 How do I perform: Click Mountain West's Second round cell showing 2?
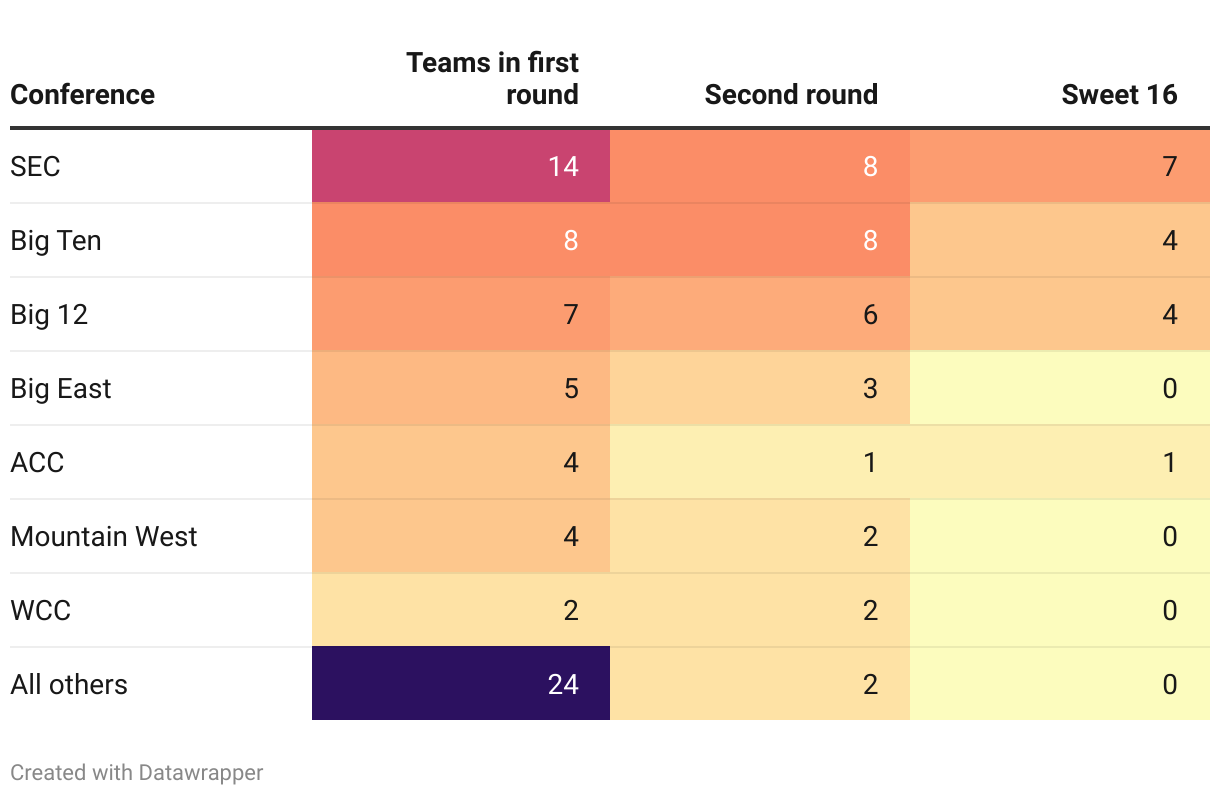[x=760, y=537]
